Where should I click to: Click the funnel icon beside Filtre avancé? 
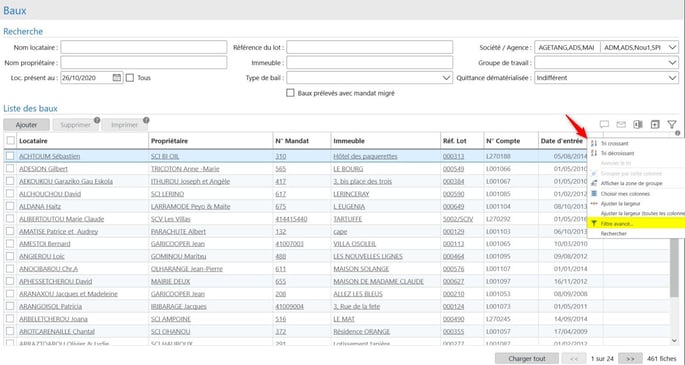pos(594,224)
